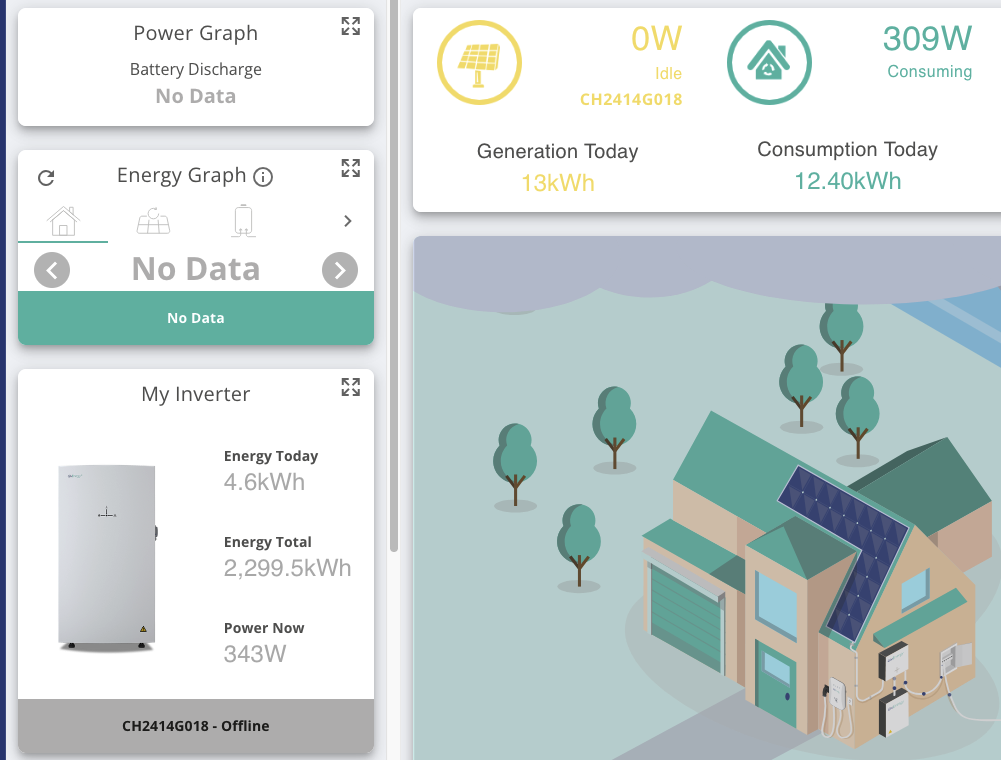The width and height of the screenshot is (1001, 760).
Task: Expand the Energy Graph card to fullscreen
Action: point(350,168)
